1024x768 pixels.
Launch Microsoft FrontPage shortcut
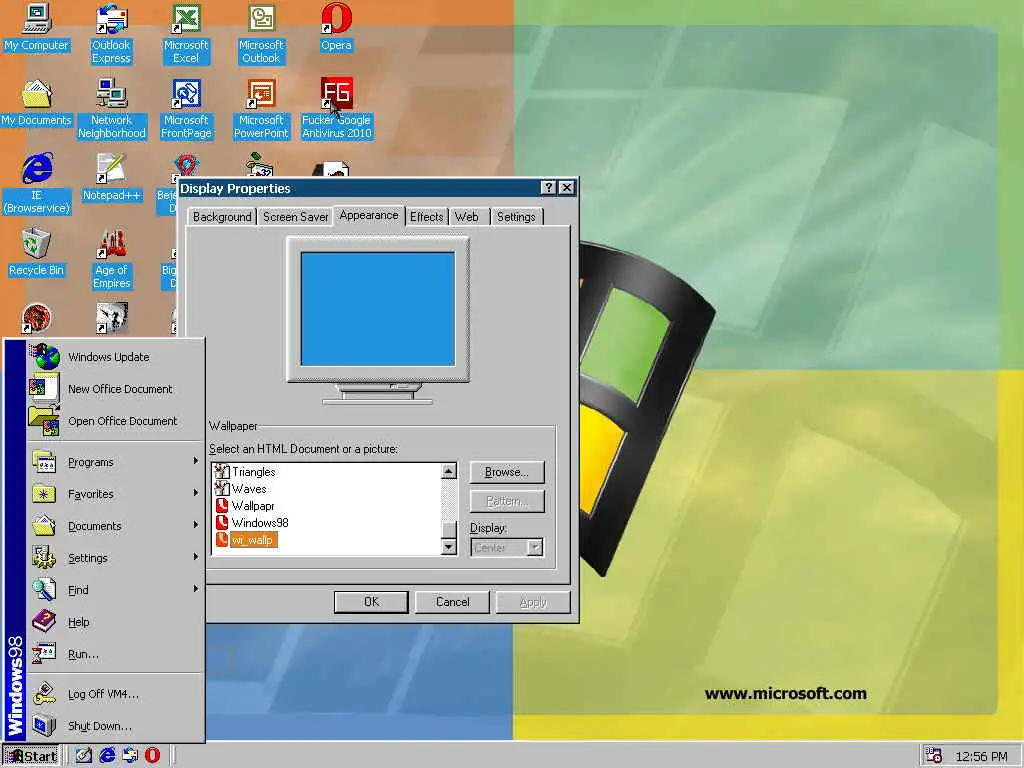pyautogui.click(x=186, y=109)
